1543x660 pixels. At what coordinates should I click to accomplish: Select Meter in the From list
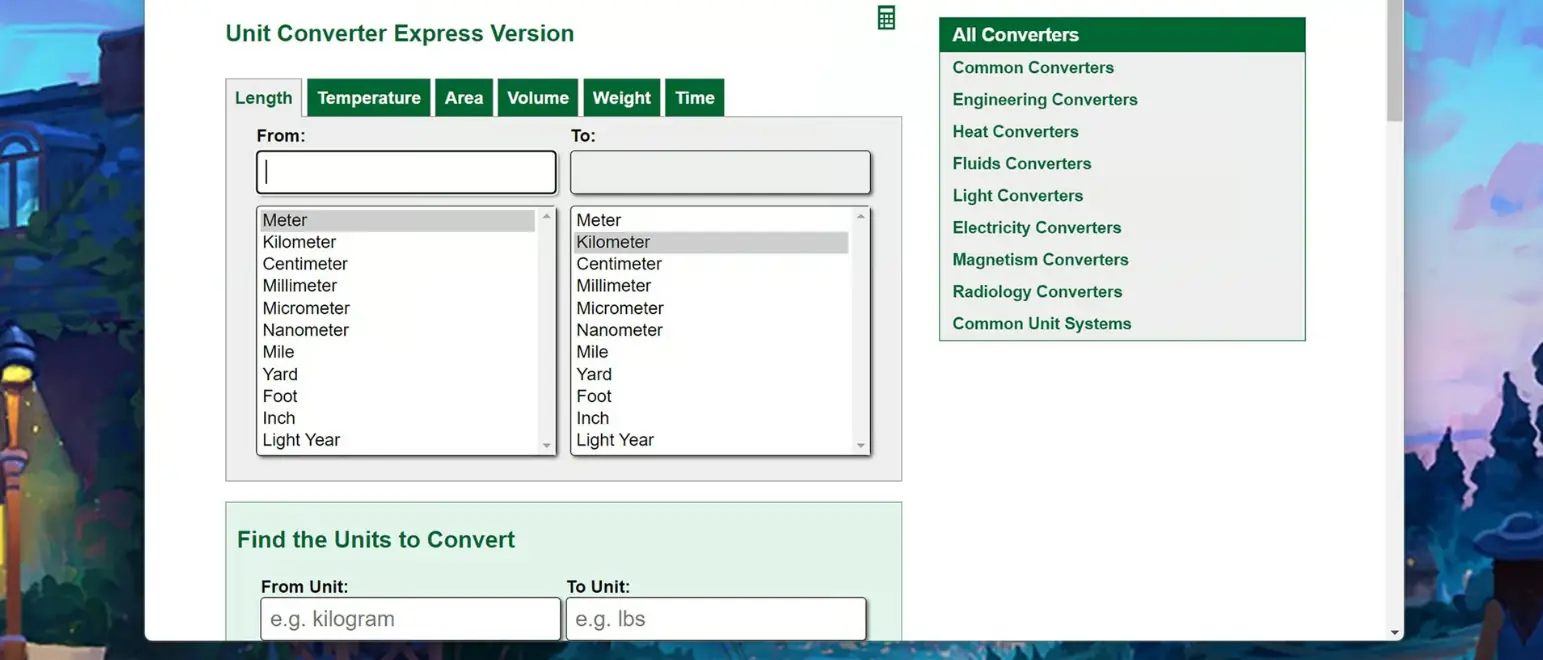click(398, 220)
